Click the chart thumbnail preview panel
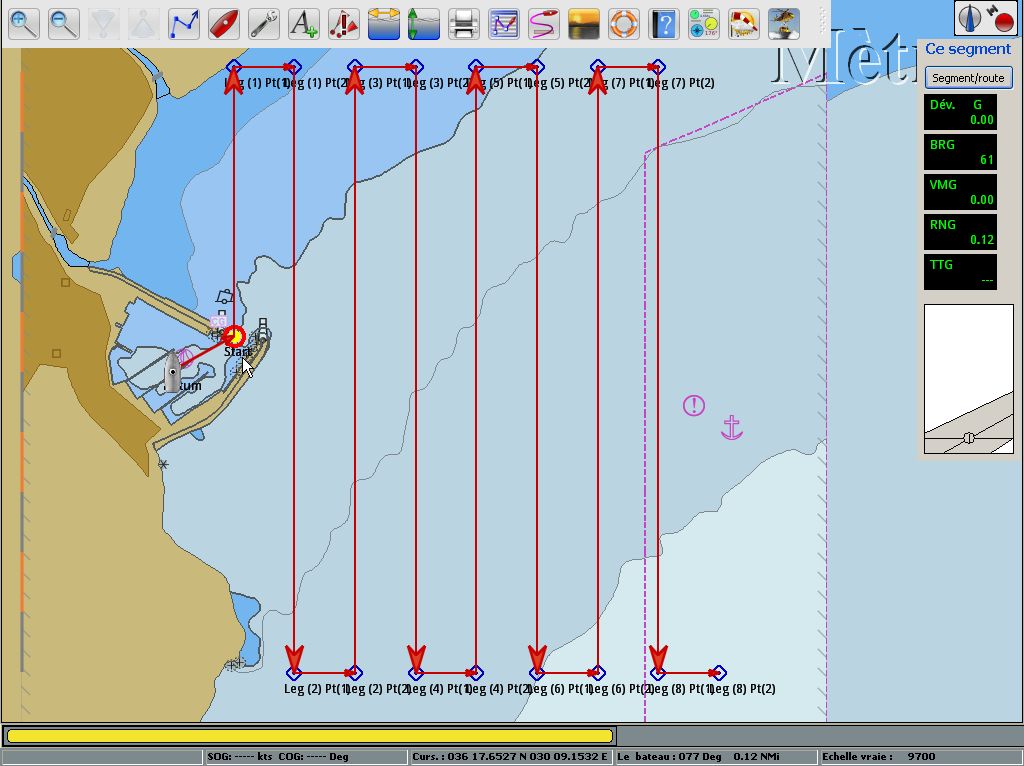The height and width of the screenshot is (766, 1024). click(x=969, y=379)
